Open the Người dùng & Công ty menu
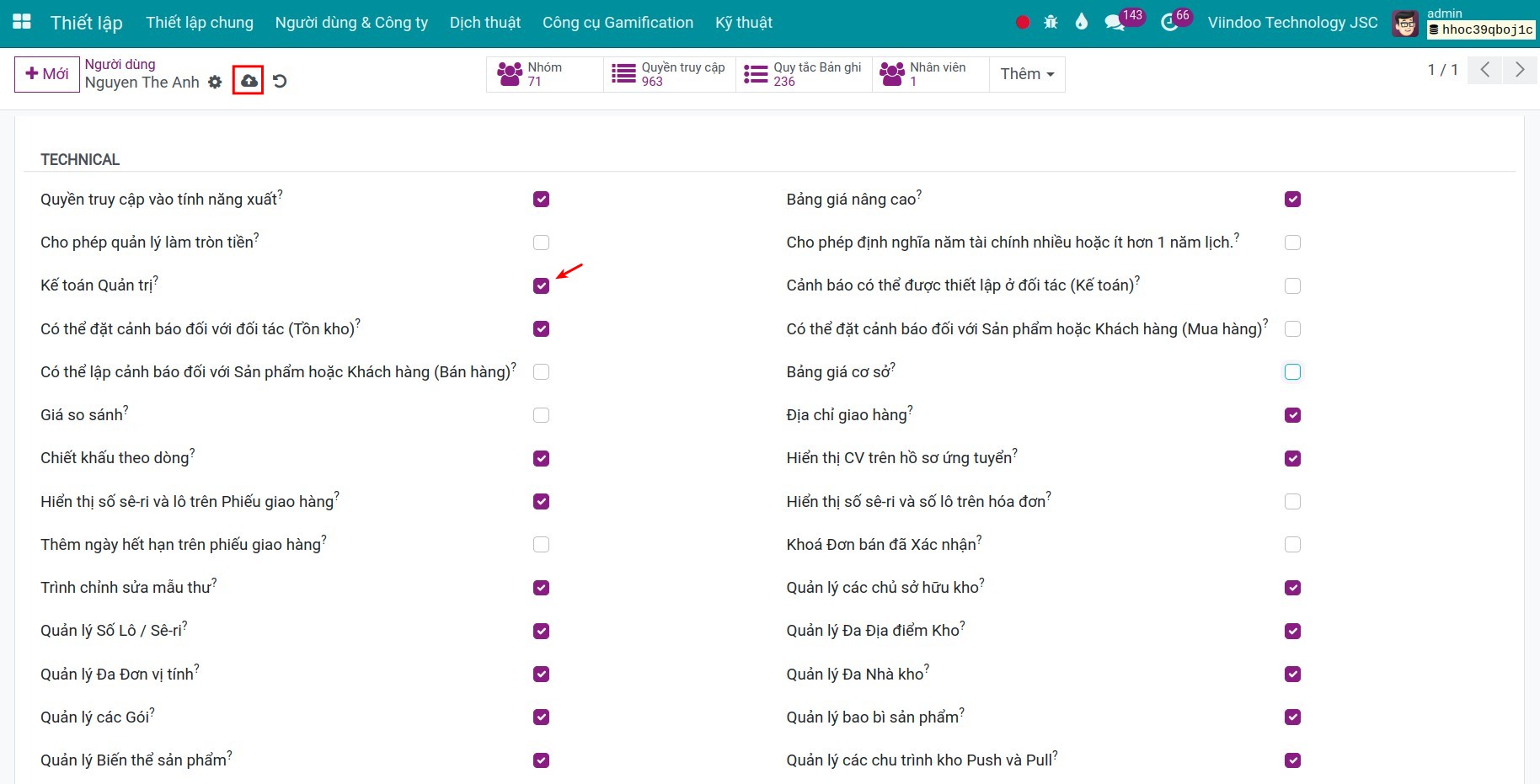1540x784 pixels. click(351, 23)
